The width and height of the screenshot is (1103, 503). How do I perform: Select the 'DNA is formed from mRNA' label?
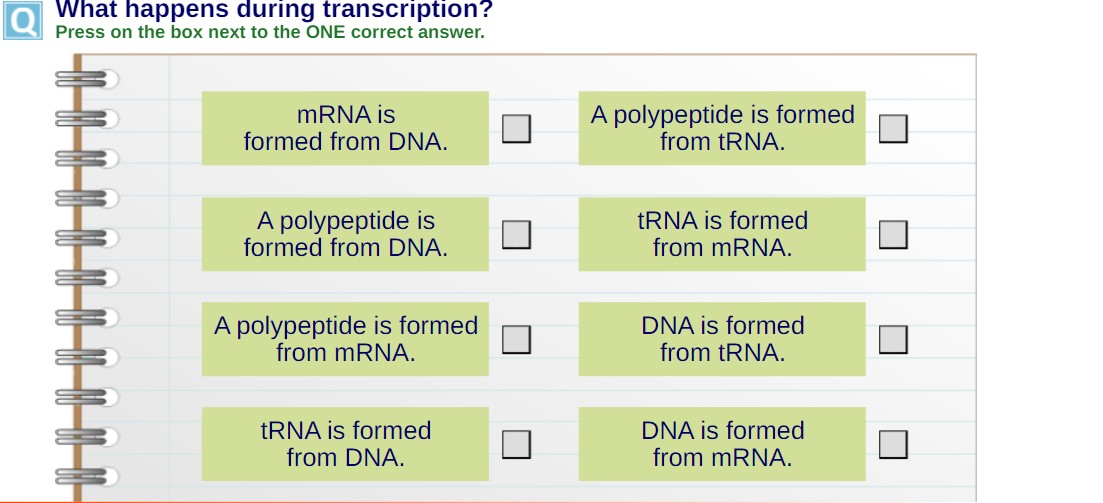coord(722,444)
